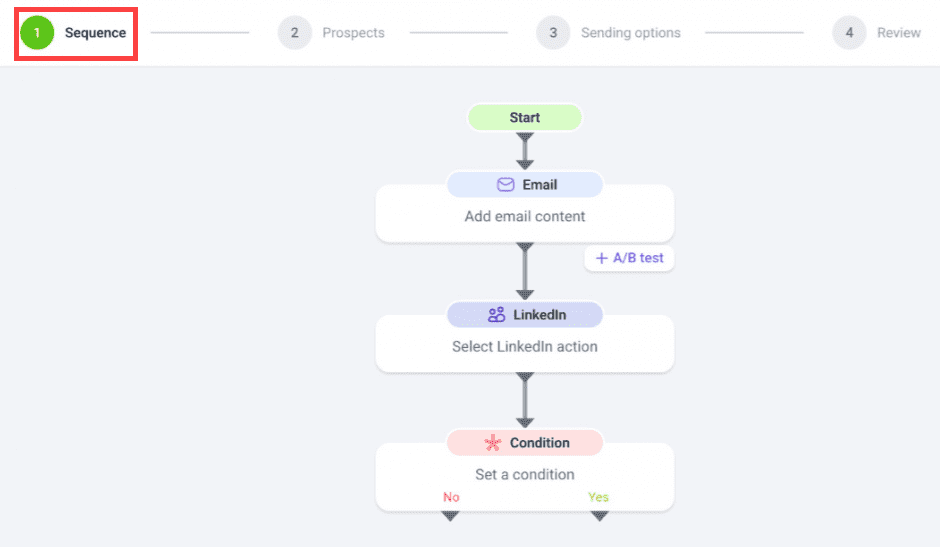Click the envelope icon in Email step
This screenshot has height=547, width=940.
505,185
